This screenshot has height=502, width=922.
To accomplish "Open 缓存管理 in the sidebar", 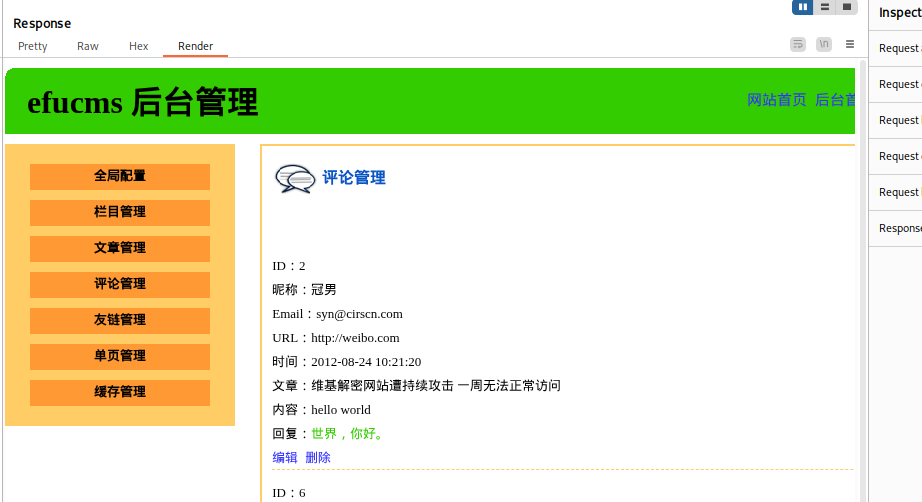I will (120, 392).
